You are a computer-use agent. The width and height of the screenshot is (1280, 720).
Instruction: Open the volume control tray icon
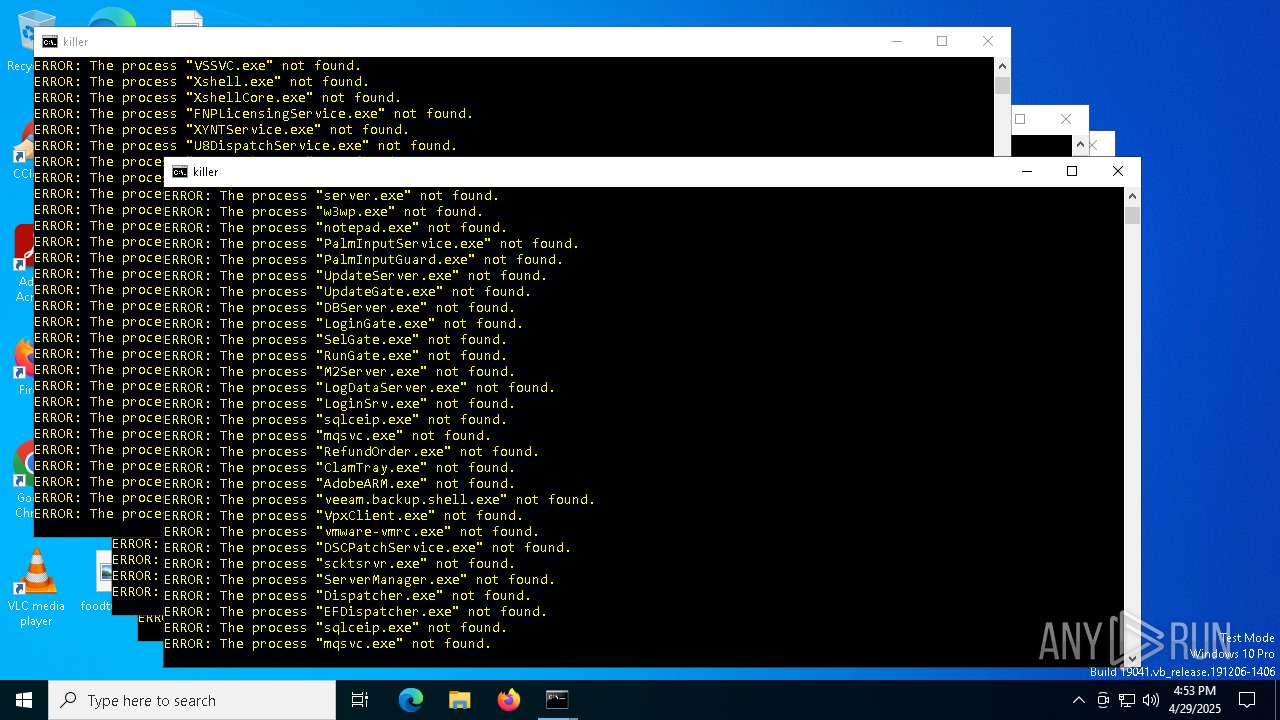(x=1151, y=700)
